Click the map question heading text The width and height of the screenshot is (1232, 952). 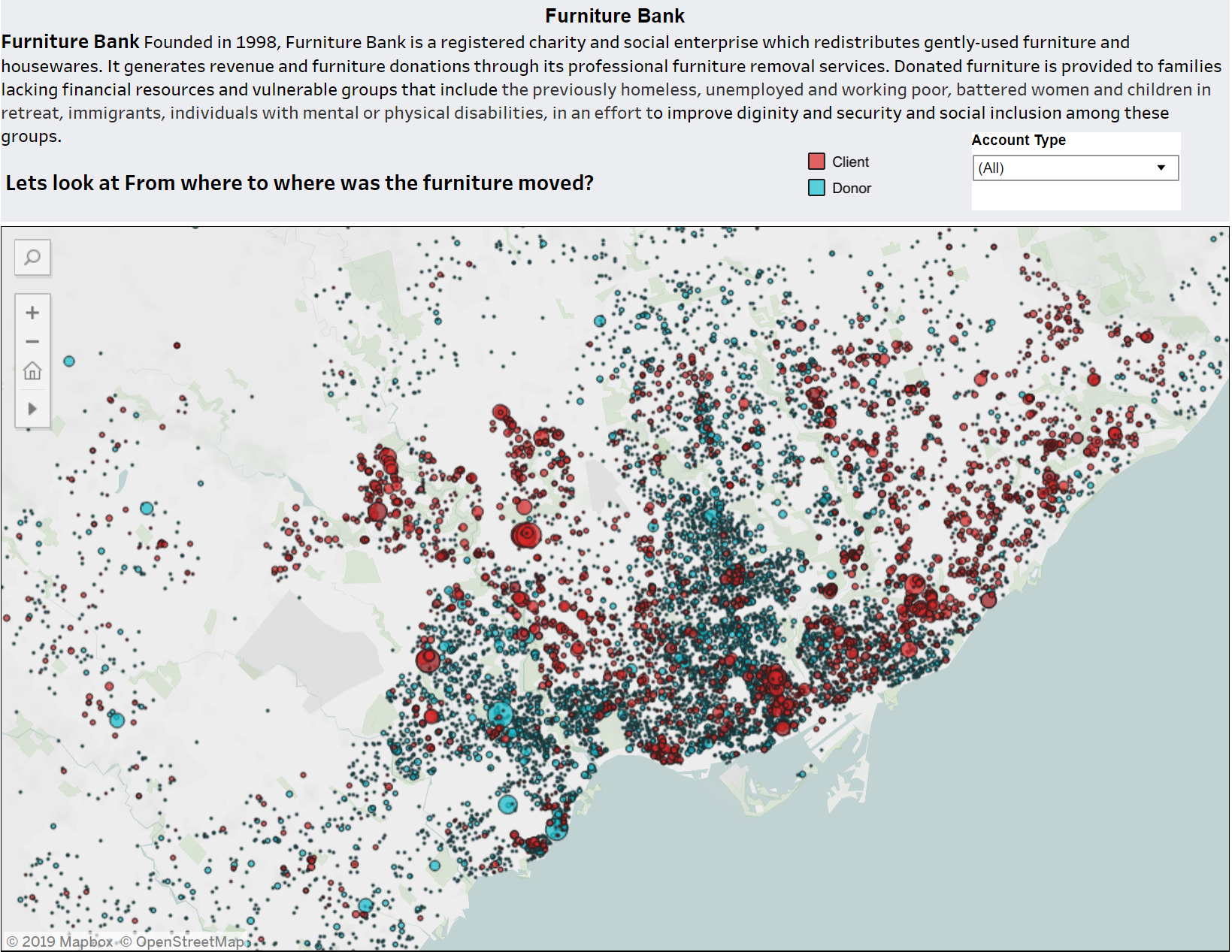click(299, 183)
